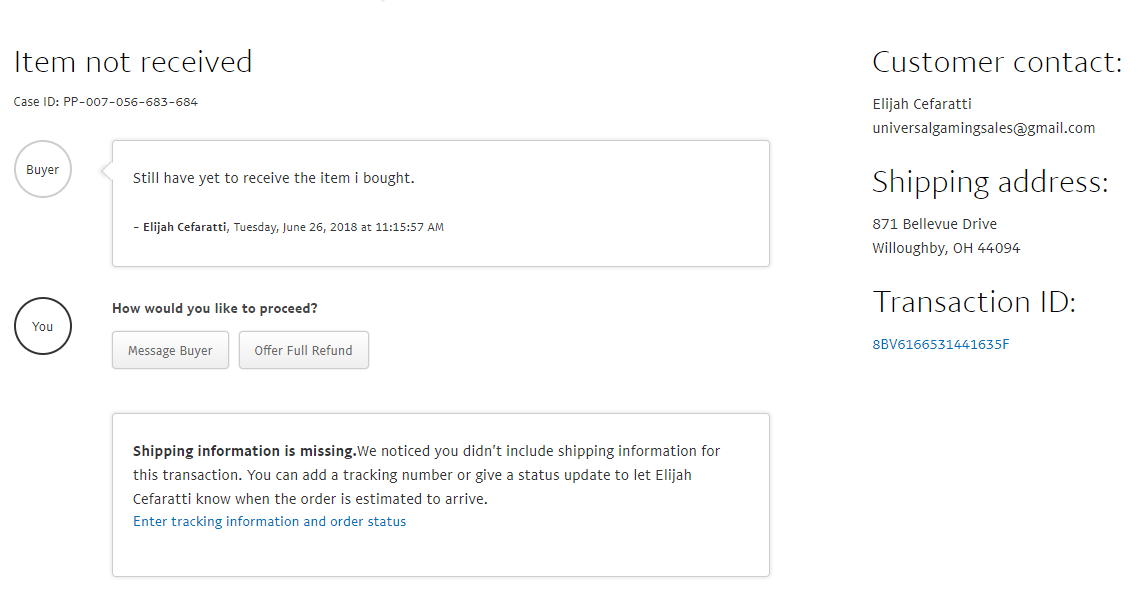Select the Item not received heading
The height and width of the screenshot is (595, 1144).
coord(133,62)
